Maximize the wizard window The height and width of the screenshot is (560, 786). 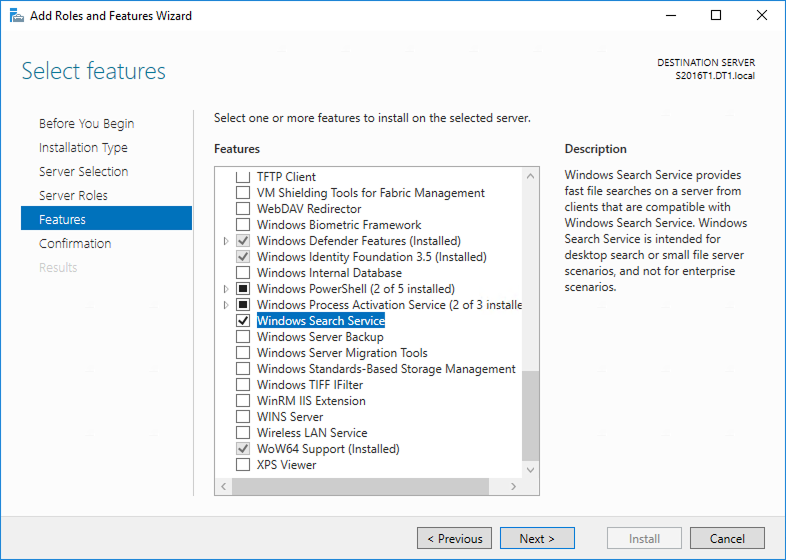[x=716, y=16]
